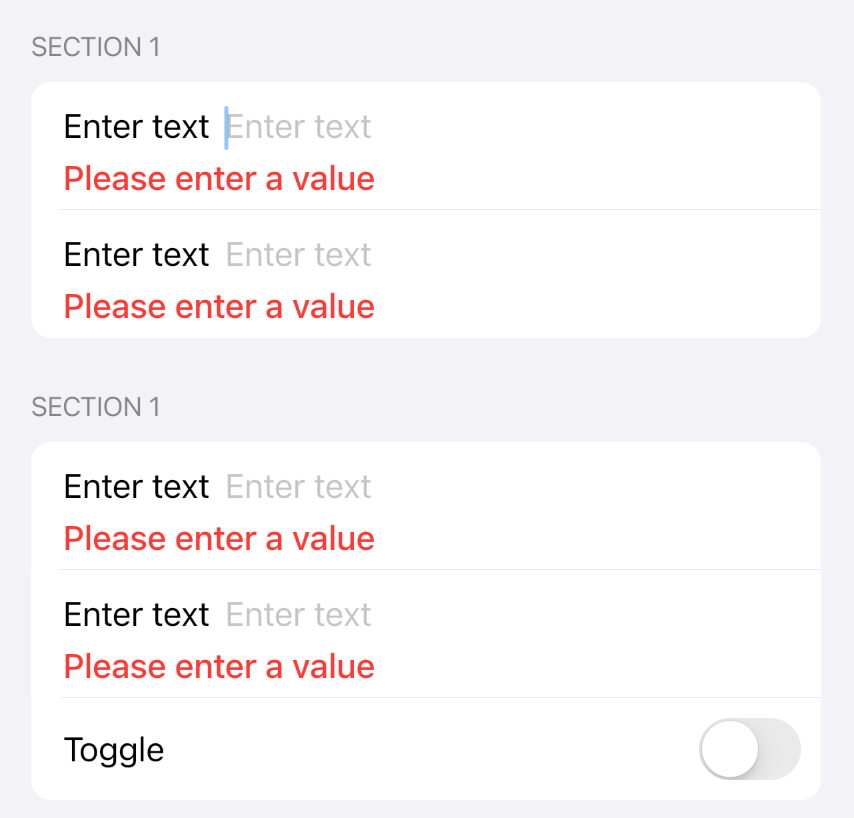Image resolution: width=854 pixels, height=818 pixels.
Task: Click the lower "SECTION 1" header
Action: click(96, 407)
